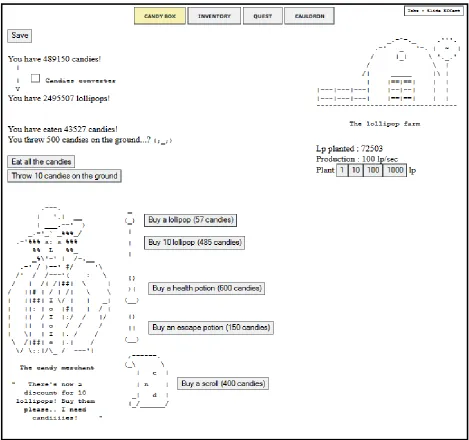Image resolution: width=469 pixels, height=440 pixels.
Task: Click 'The candy merchant' caption
Action: coord(57,368)
